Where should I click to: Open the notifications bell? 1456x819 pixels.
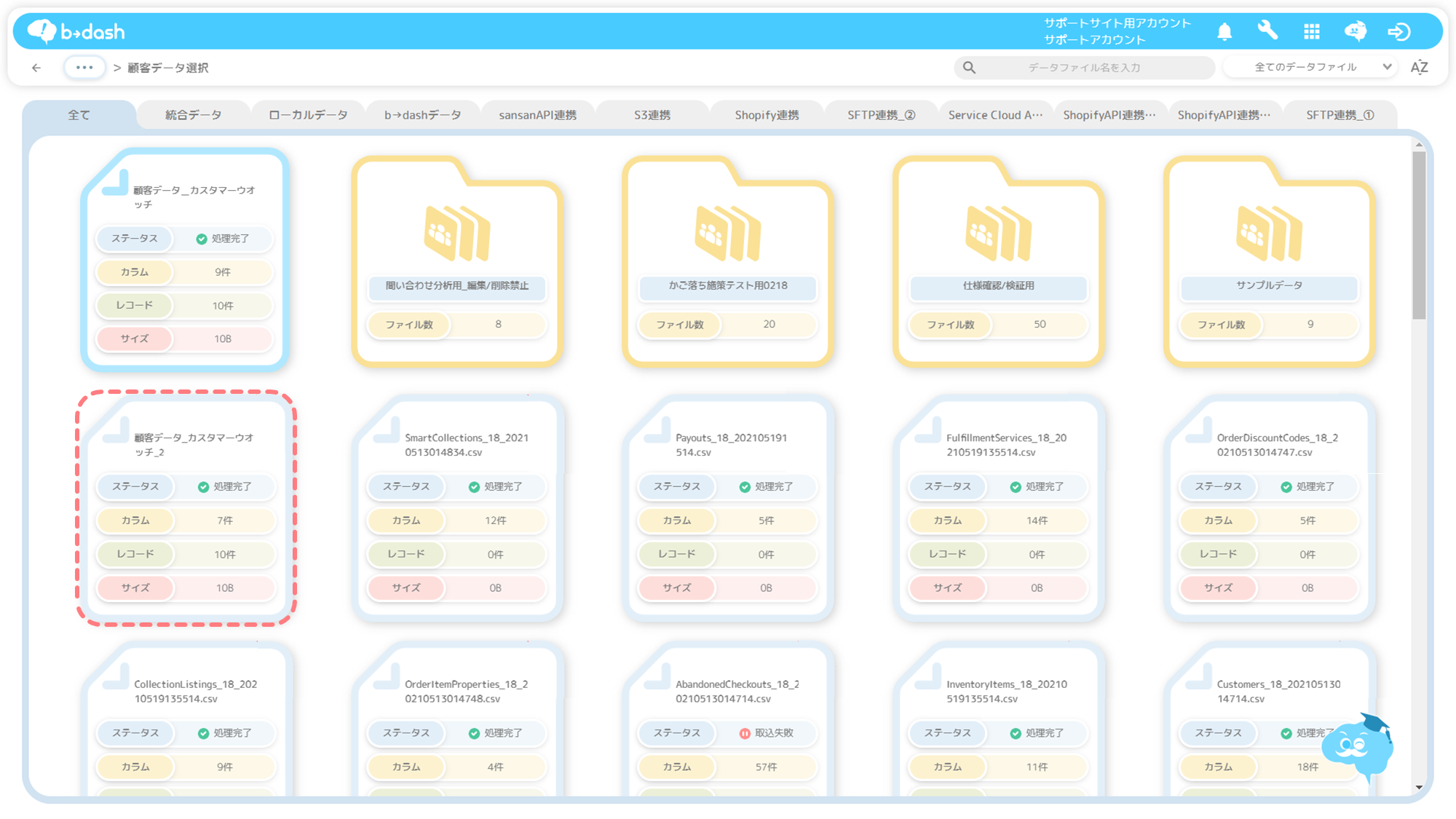pyautogui.click(x=1224, y=31)
